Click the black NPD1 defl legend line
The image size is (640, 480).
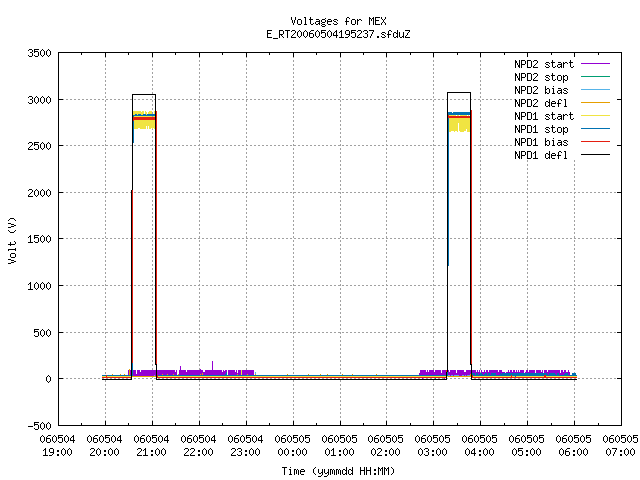click(x=596, y=155)
